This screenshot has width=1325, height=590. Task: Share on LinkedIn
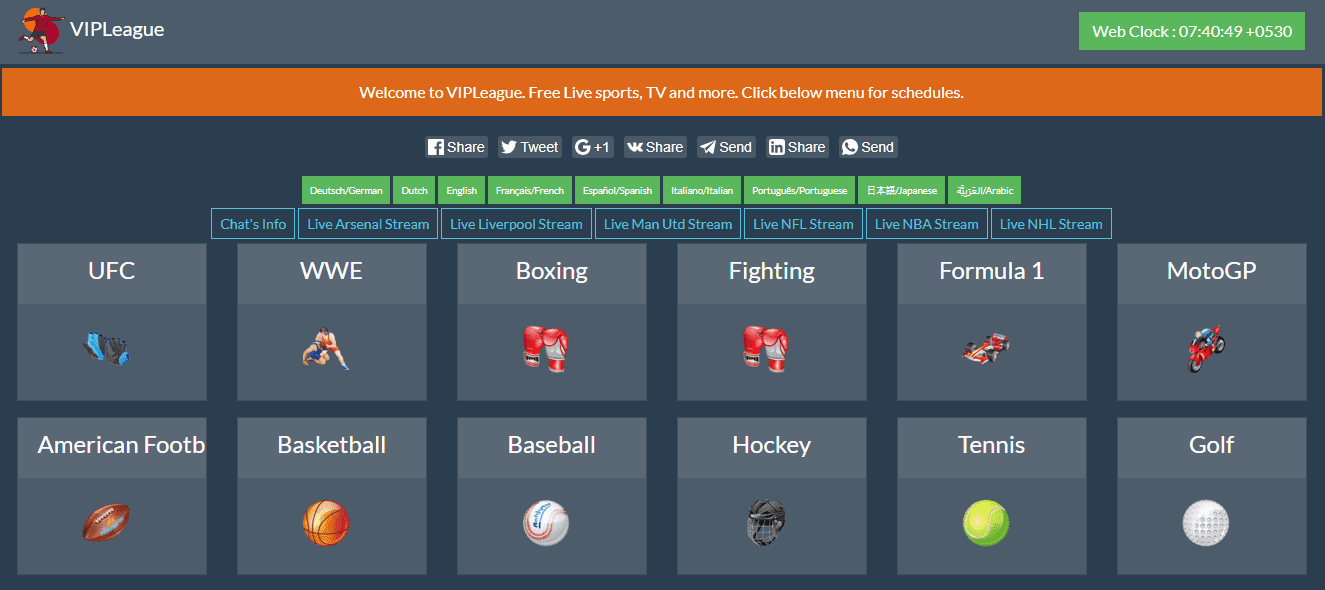(797, 147)
